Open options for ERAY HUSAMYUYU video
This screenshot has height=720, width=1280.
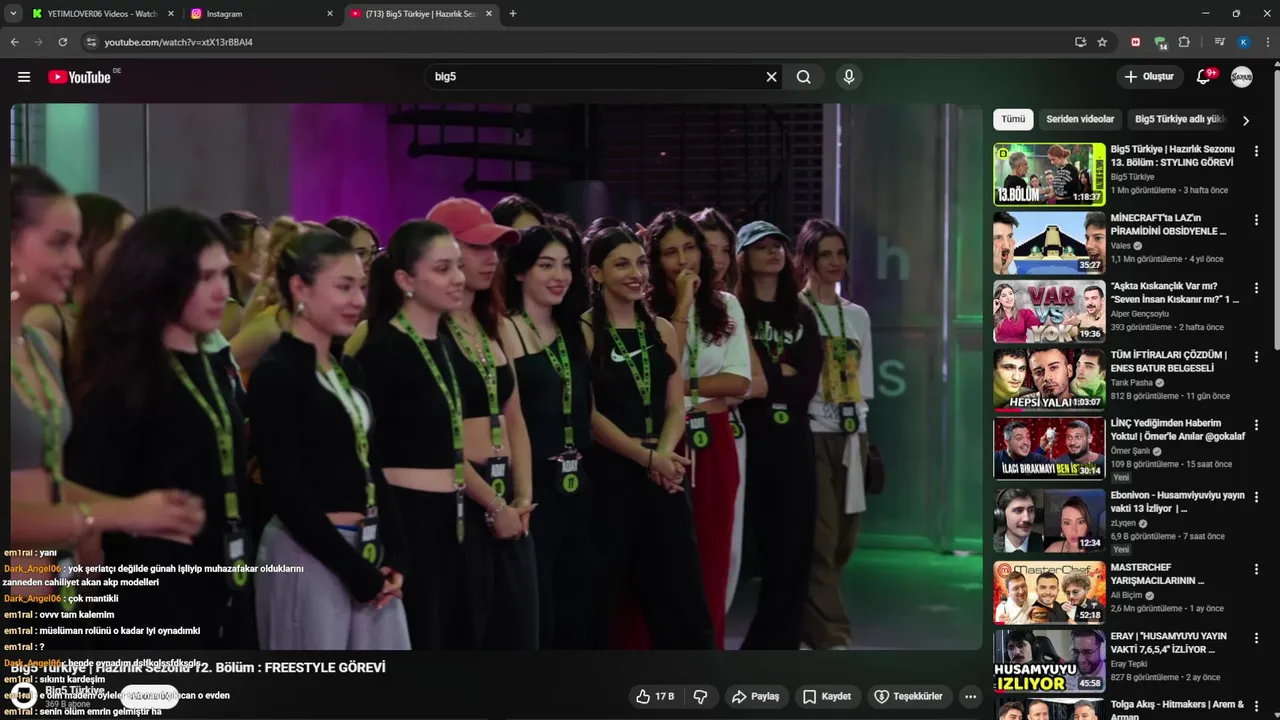point(1257,638)
